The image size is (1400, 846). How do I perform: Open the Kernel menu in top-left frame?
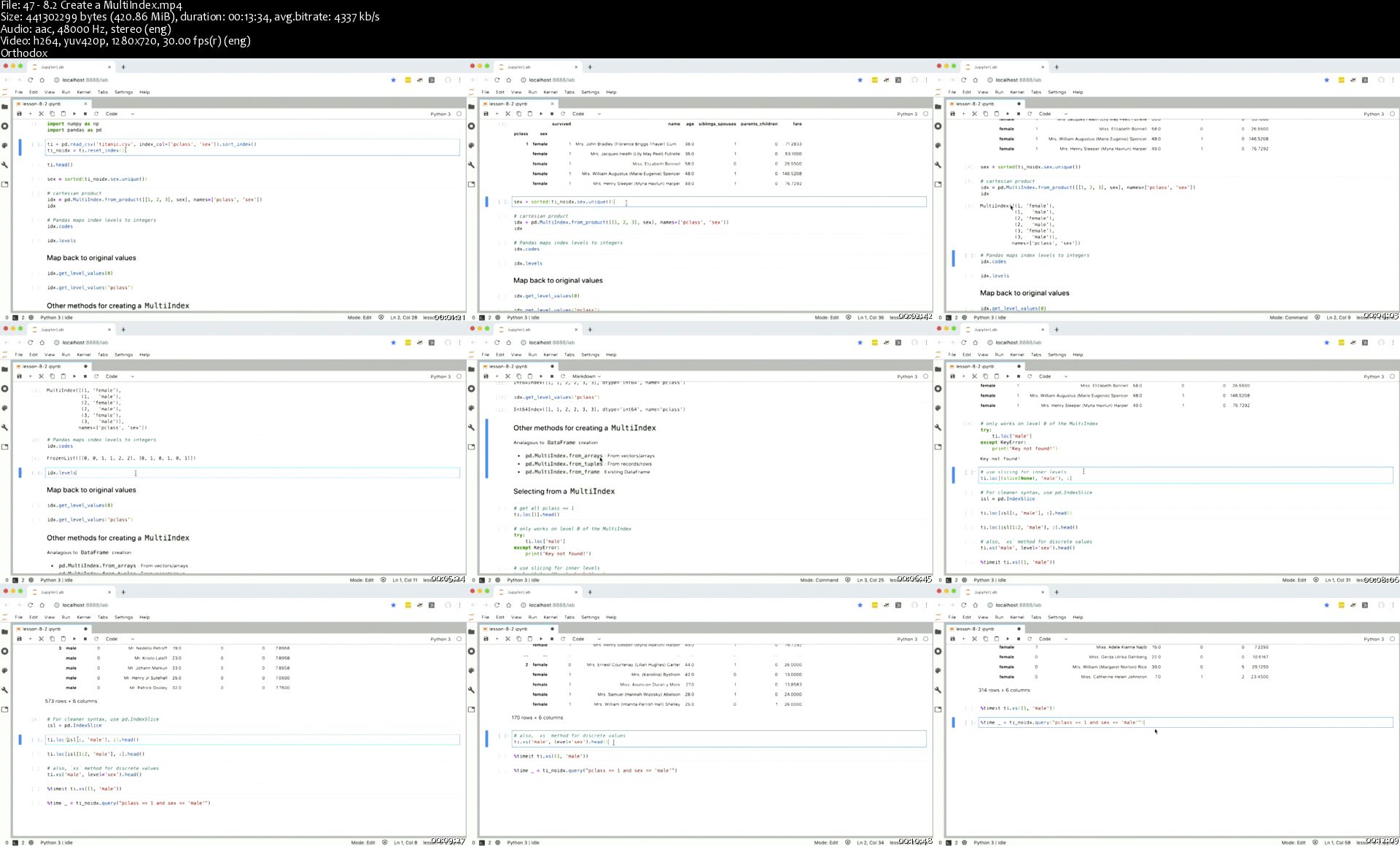tap(84, 92)
